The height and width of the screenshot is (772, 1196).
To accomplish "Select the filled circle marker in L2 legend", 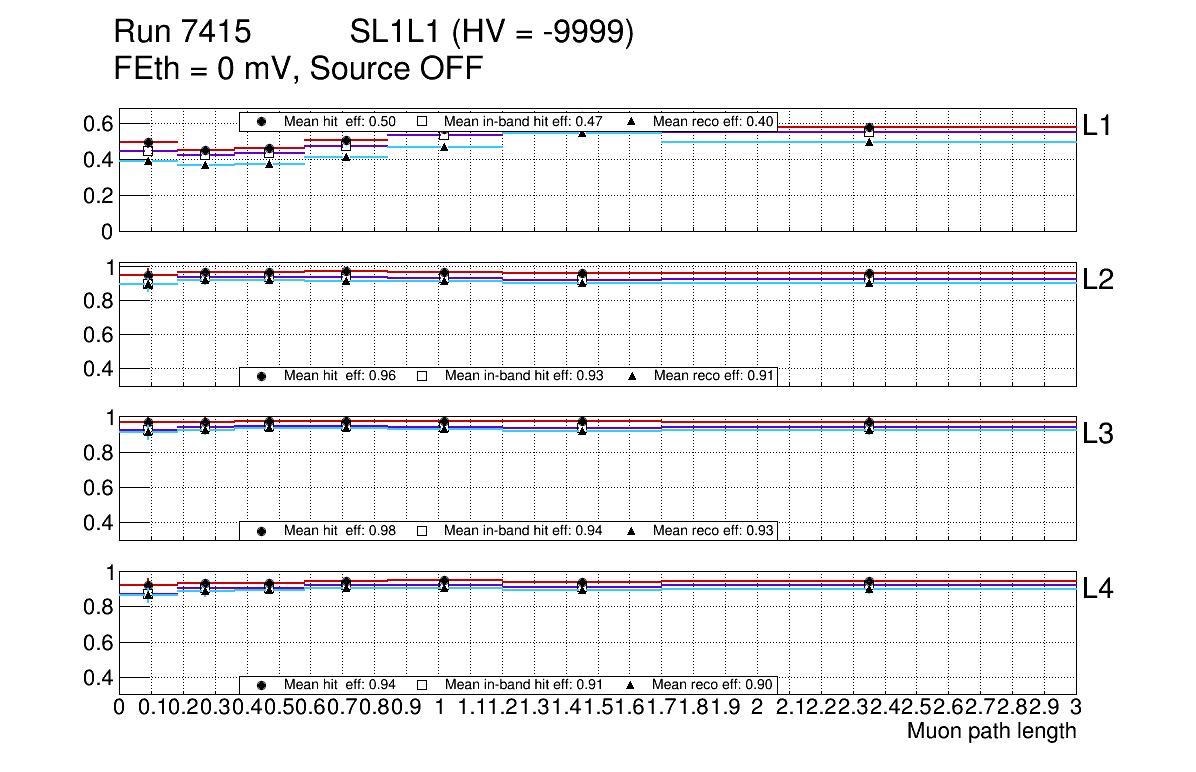I will pos(262,376).
